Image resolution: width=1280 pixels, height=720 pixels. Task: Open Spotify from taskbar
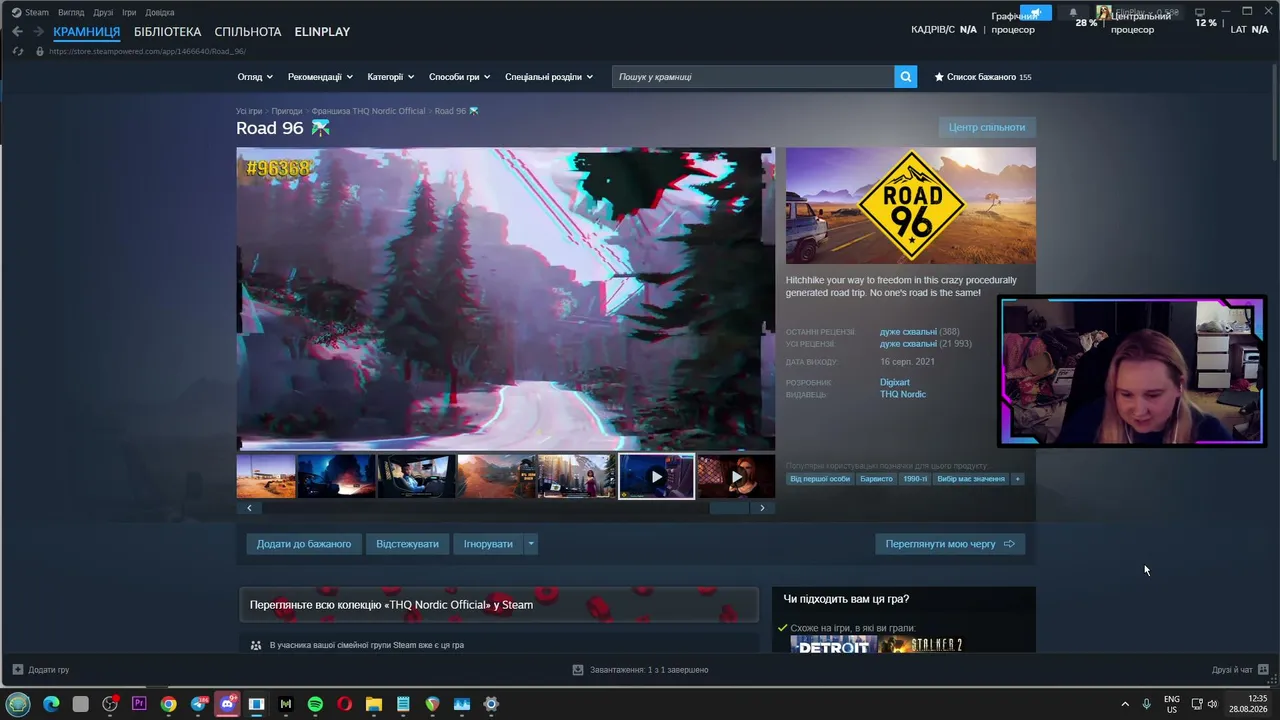click(x=315, y=704)
